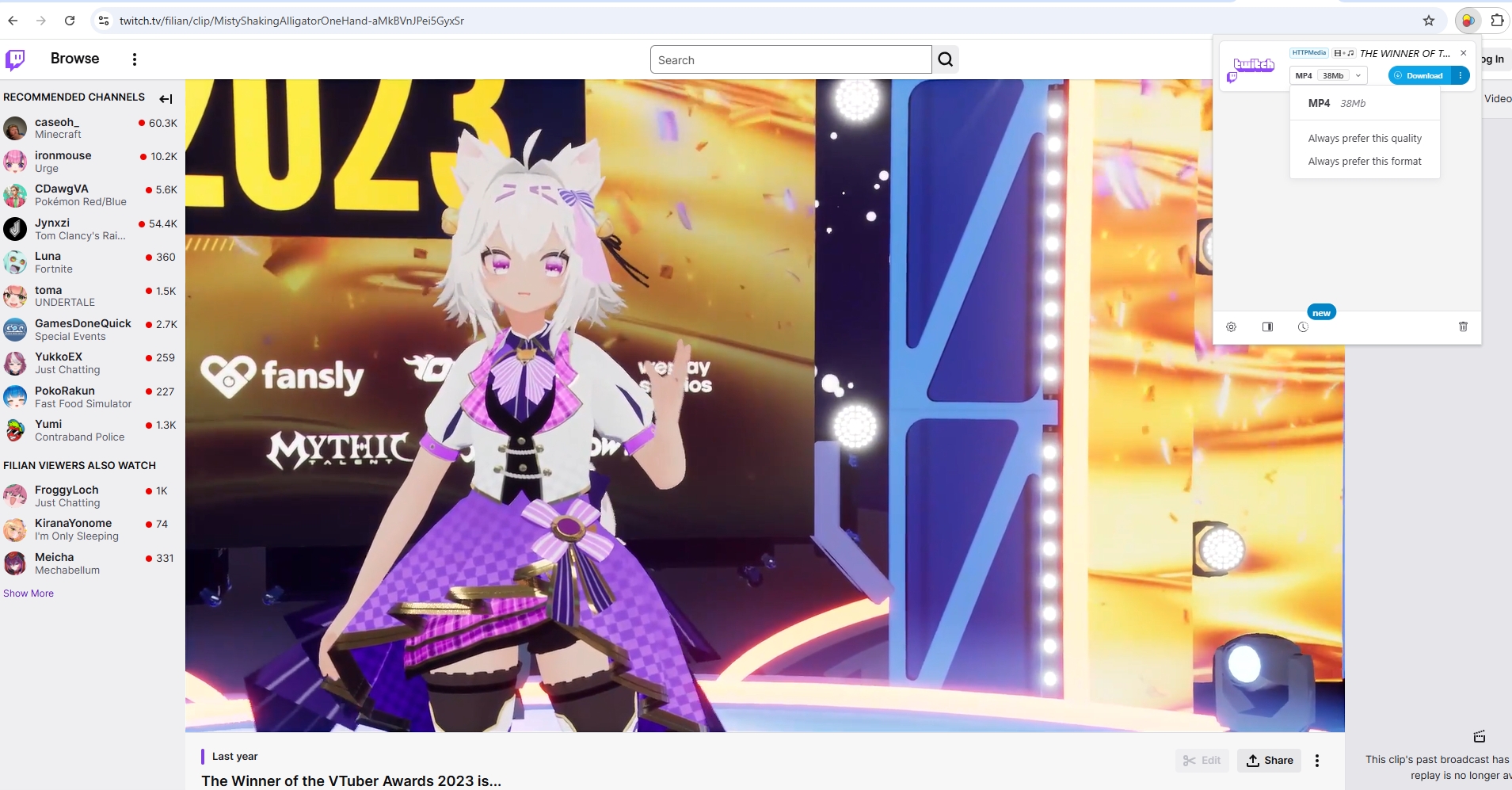Viewport: 1512px width, 790px height.
Task: Open GamesDoneQuick channel avatar
Action: (15, 330)
